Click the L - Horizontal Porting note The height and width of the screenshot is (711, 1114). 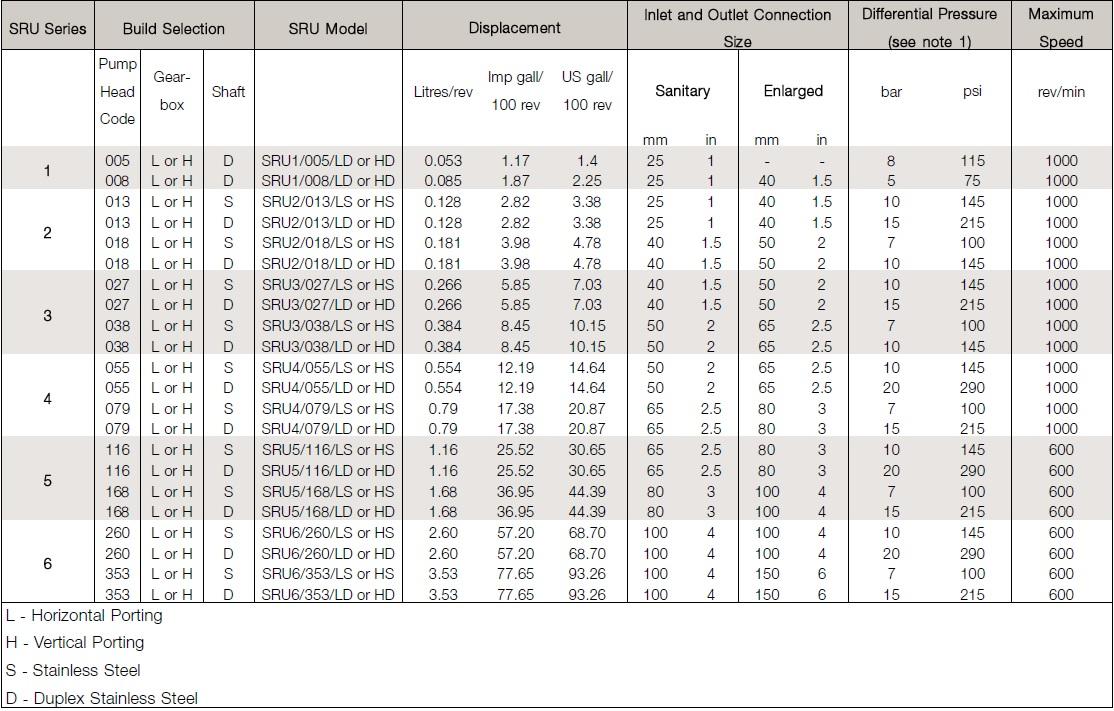pos(84,615)
